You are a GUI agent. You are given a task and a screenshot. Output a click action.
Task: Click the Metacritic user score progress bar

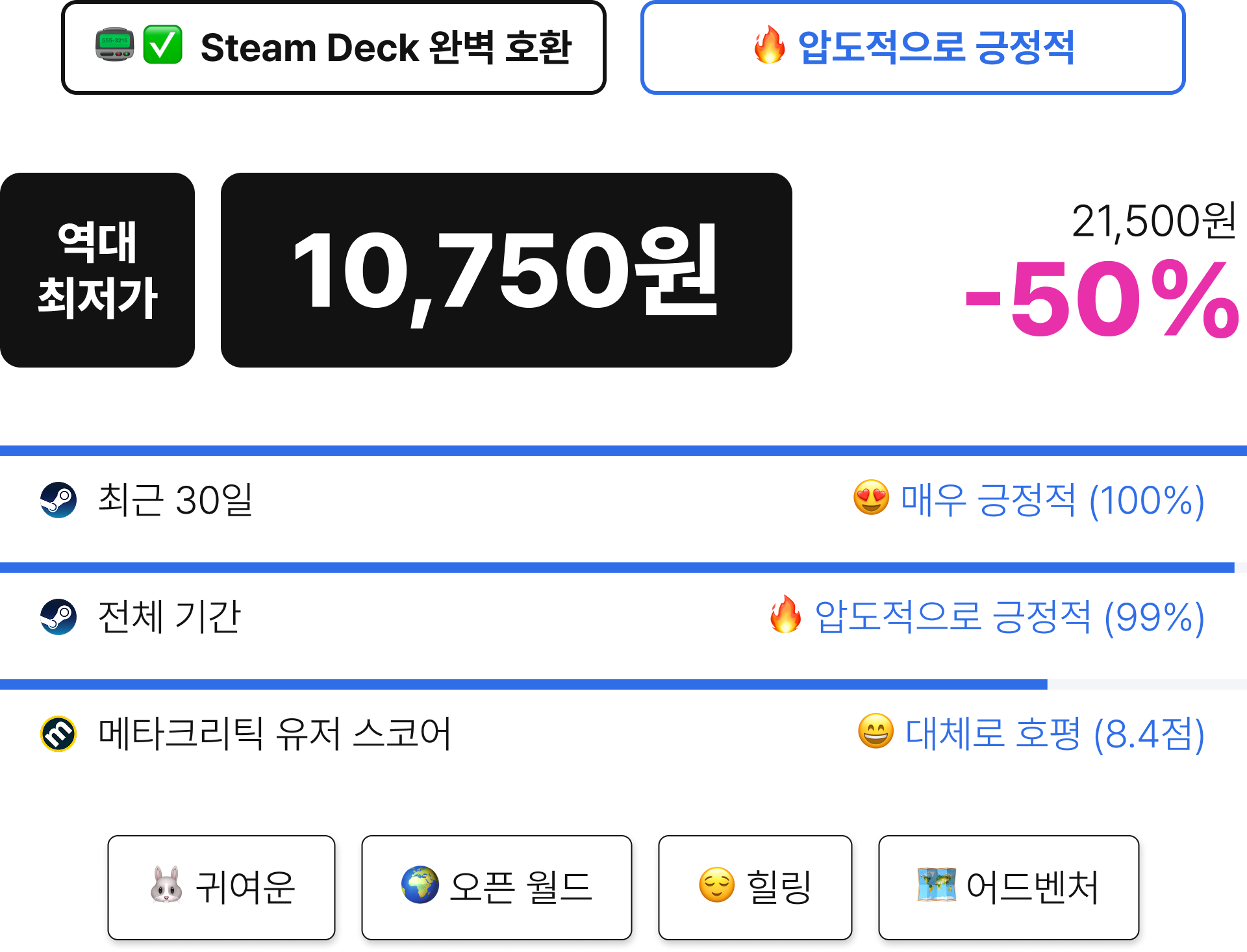pos(623,684)
